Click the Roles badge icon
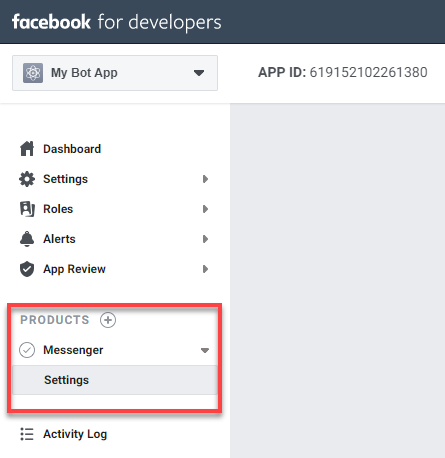The height and width of the screenshot is (458, 445). [x=27, y=209]
